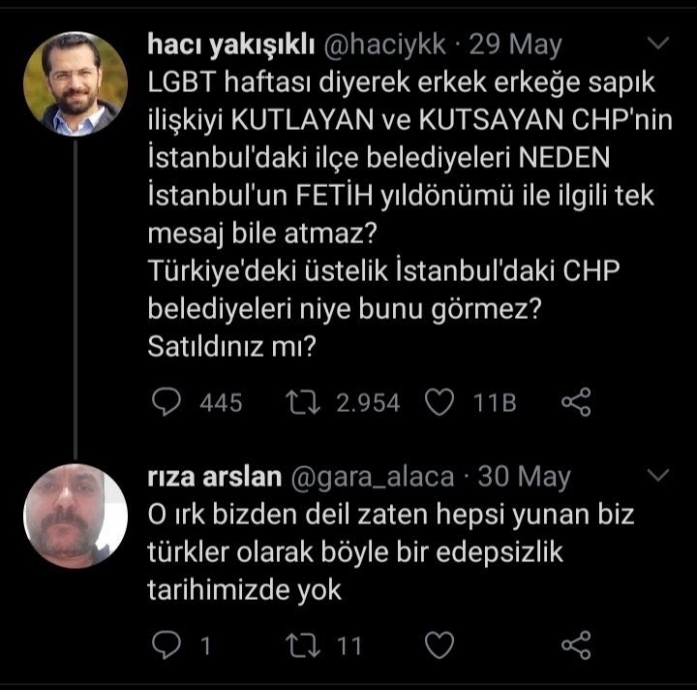This screenshot has width=697, height=690.
Task: Click the display name hacı yakışıklı
Action: click(232, 45)
